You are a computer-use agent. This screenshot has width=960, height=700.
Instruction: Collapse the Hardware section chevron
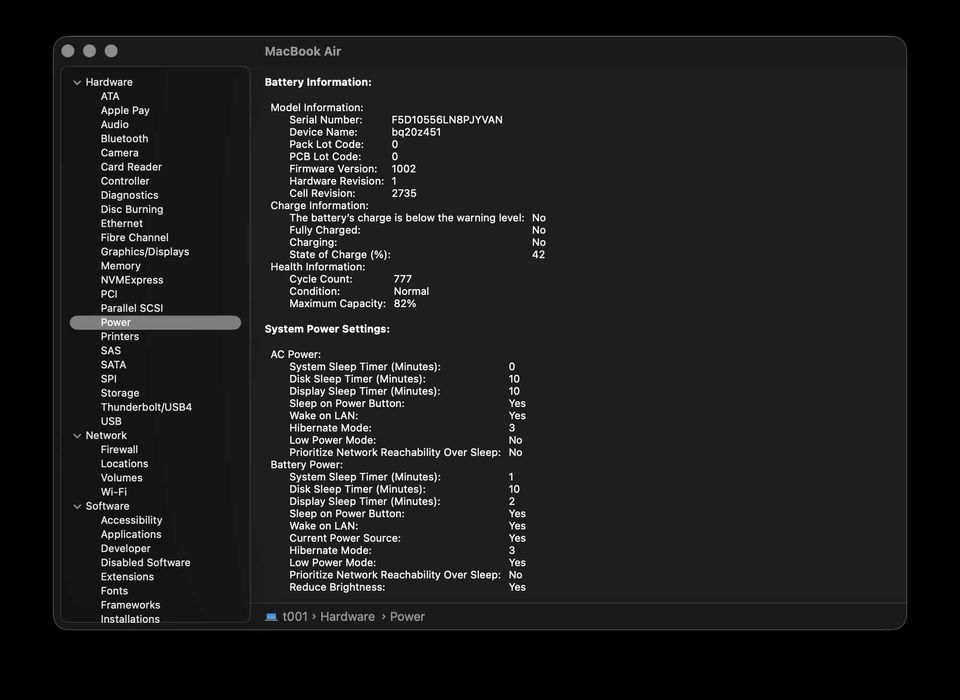point(77,83)
